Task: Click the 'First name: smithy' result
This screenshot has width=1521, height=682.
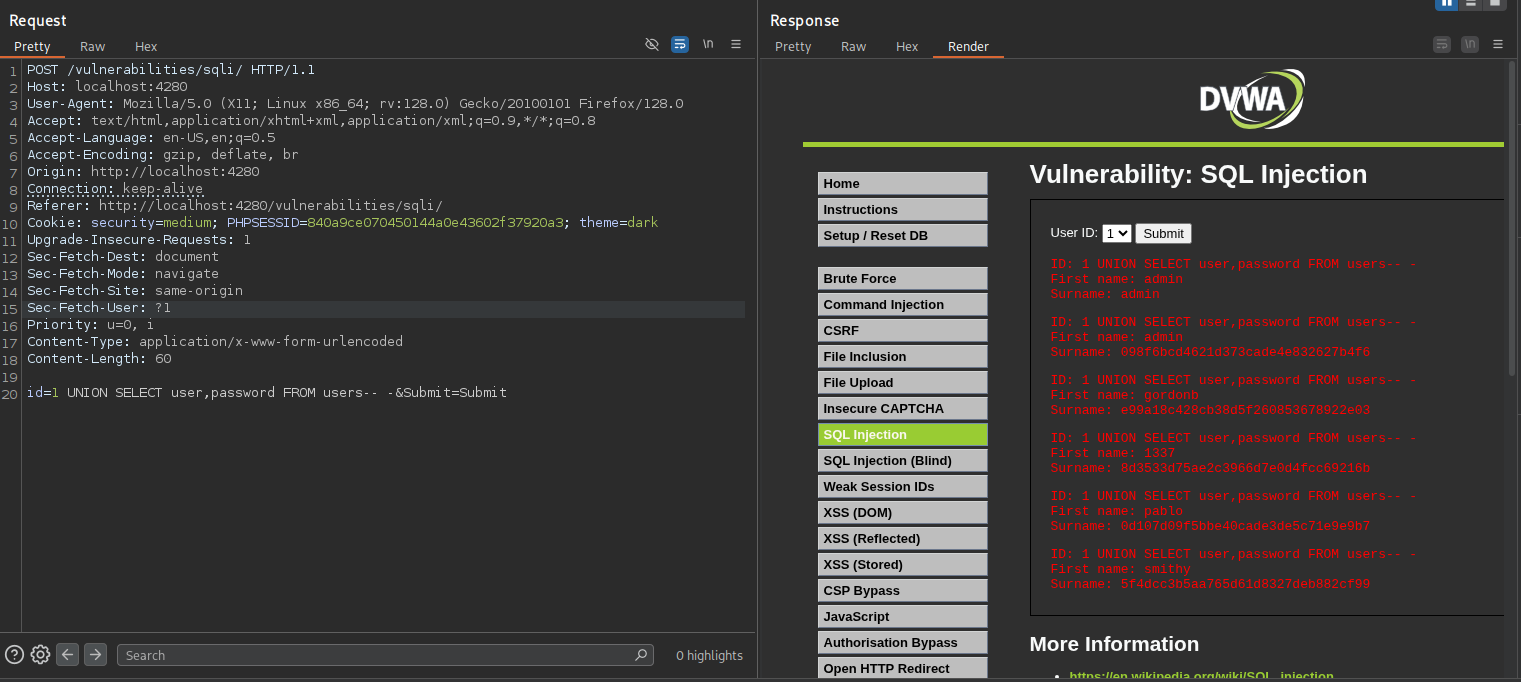Action: coord(1120,569)
